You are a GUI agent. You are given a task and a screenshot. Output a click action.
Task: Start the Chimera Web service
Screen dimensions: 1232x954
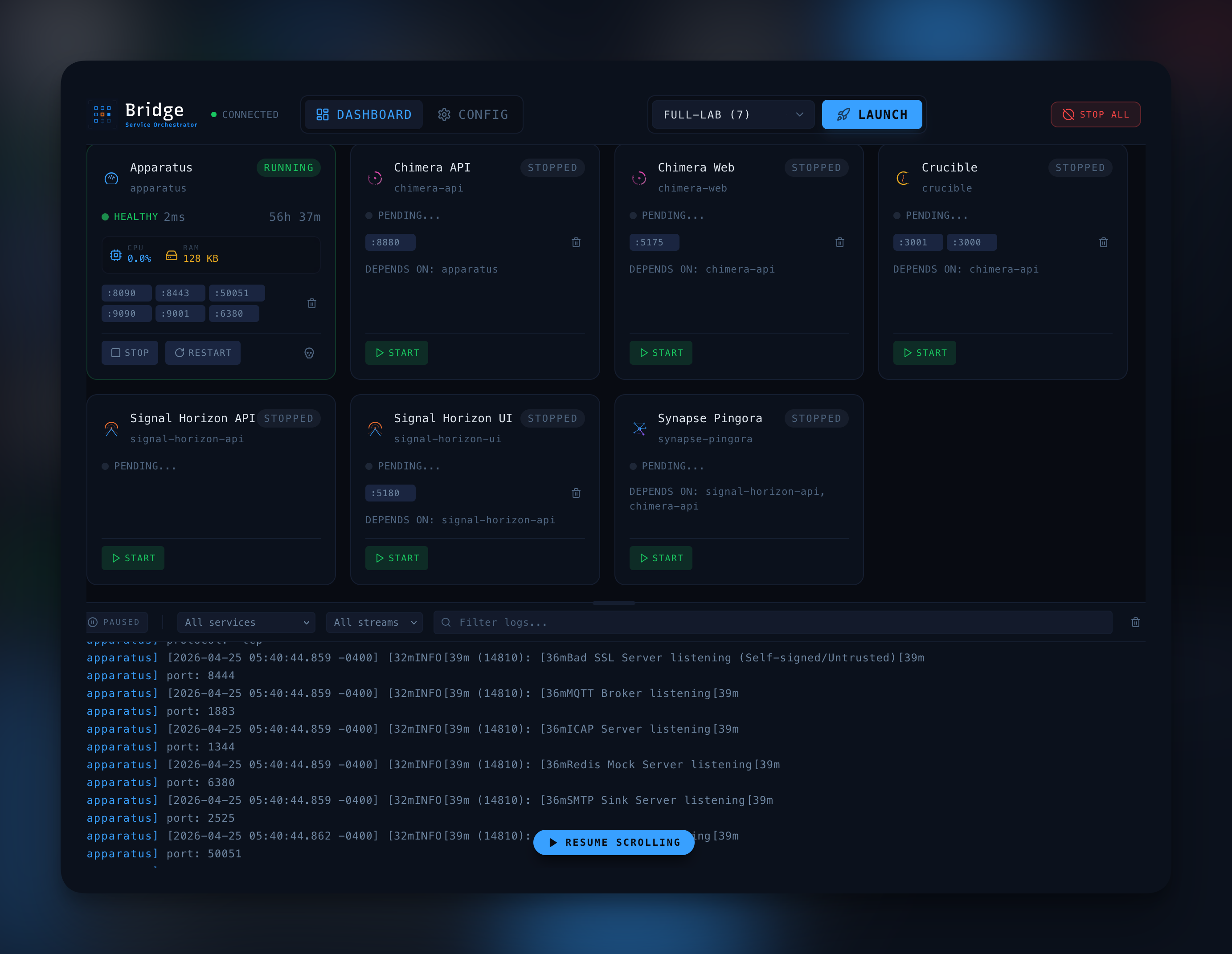[x=661, y=353]
